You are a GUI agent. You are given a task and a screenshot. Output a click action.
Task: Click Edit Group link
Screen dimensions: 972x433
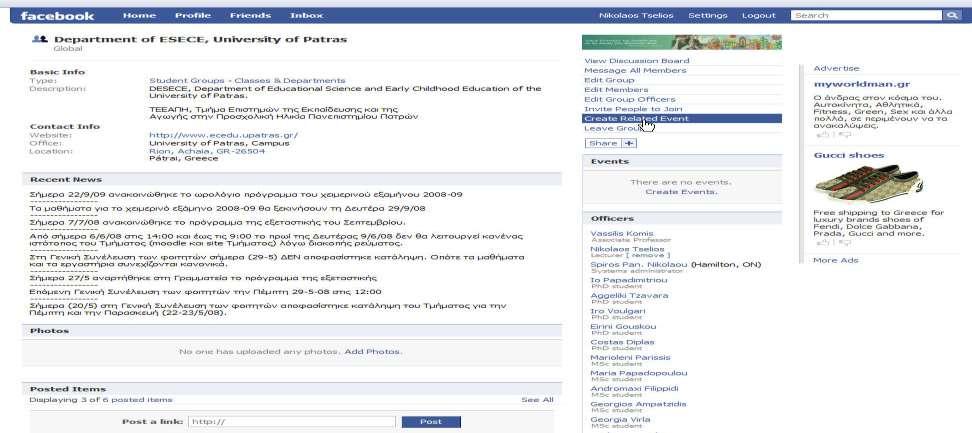609,80
